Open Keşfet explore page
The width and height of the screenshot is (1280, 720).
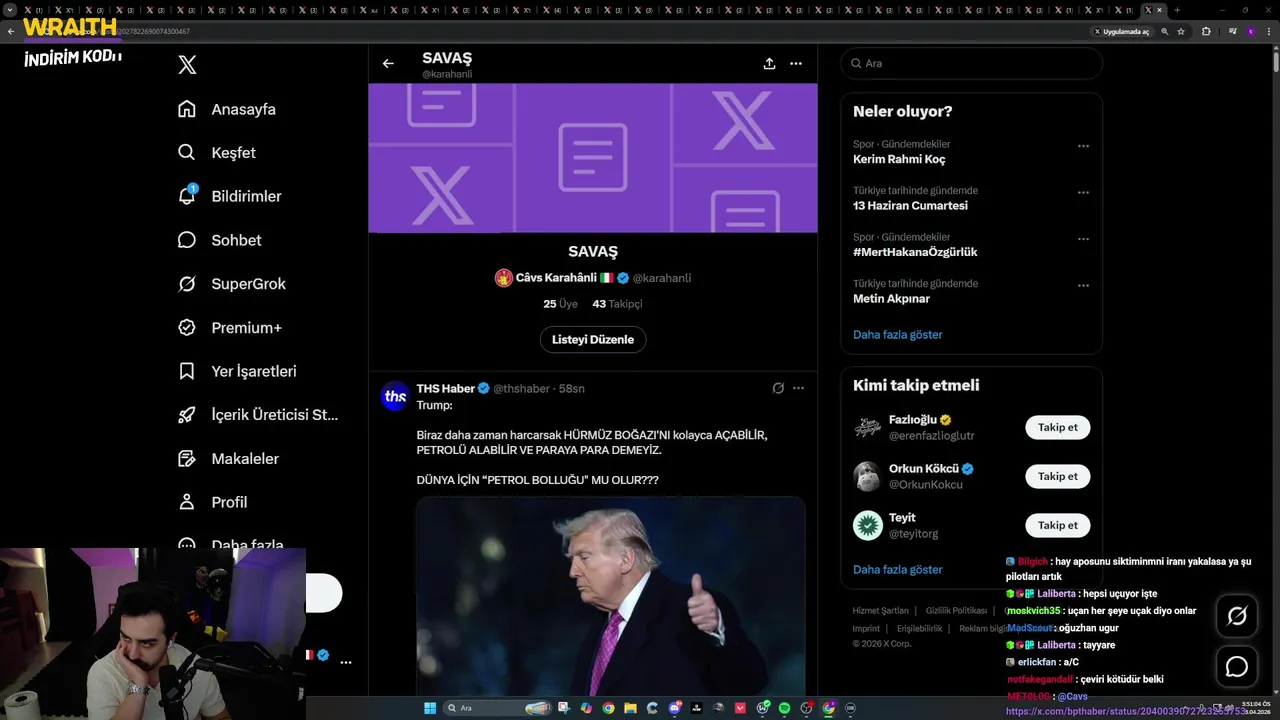click(217, 153)
